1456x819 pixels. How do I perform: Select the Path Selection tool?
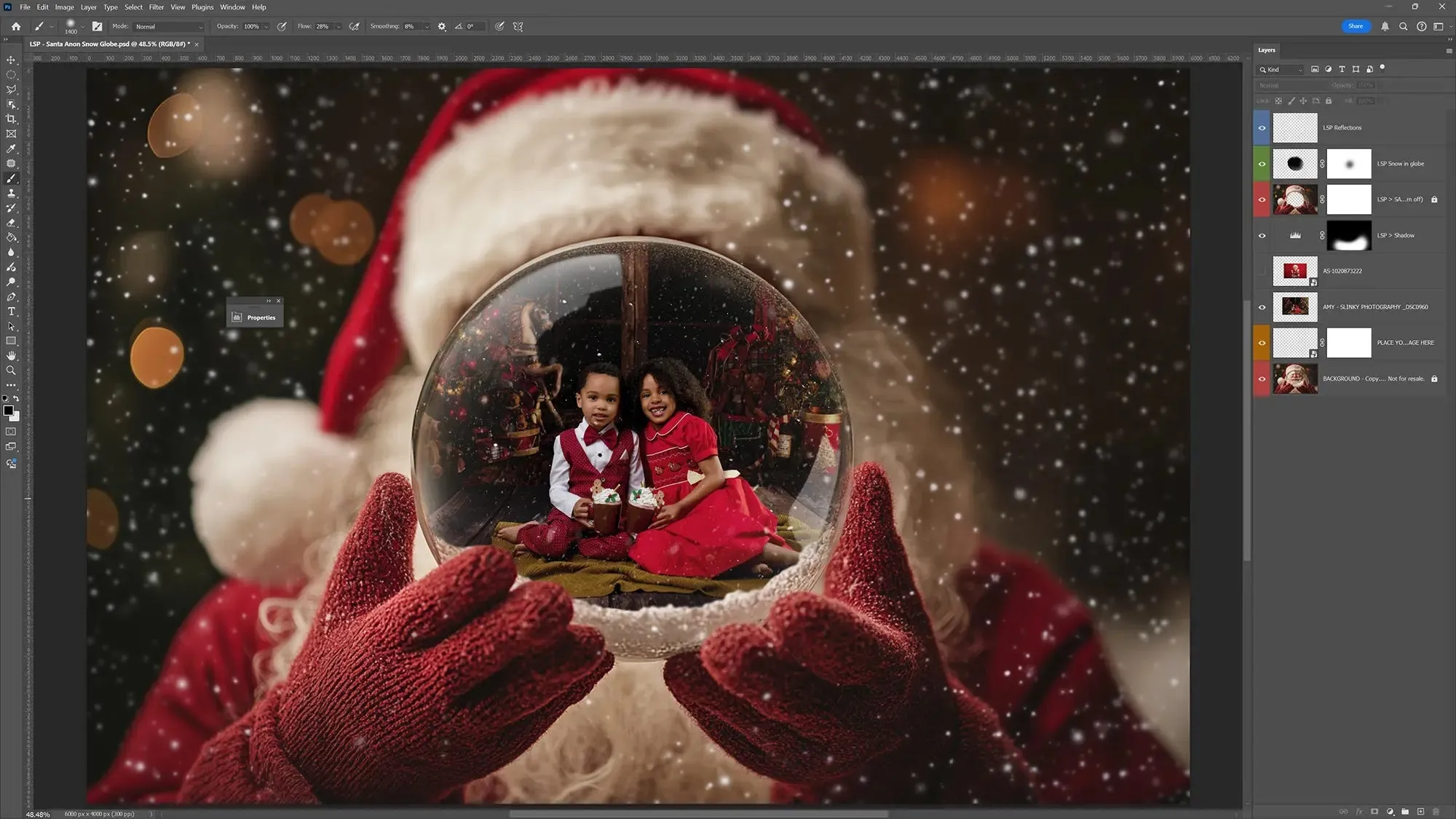[11, 326]
